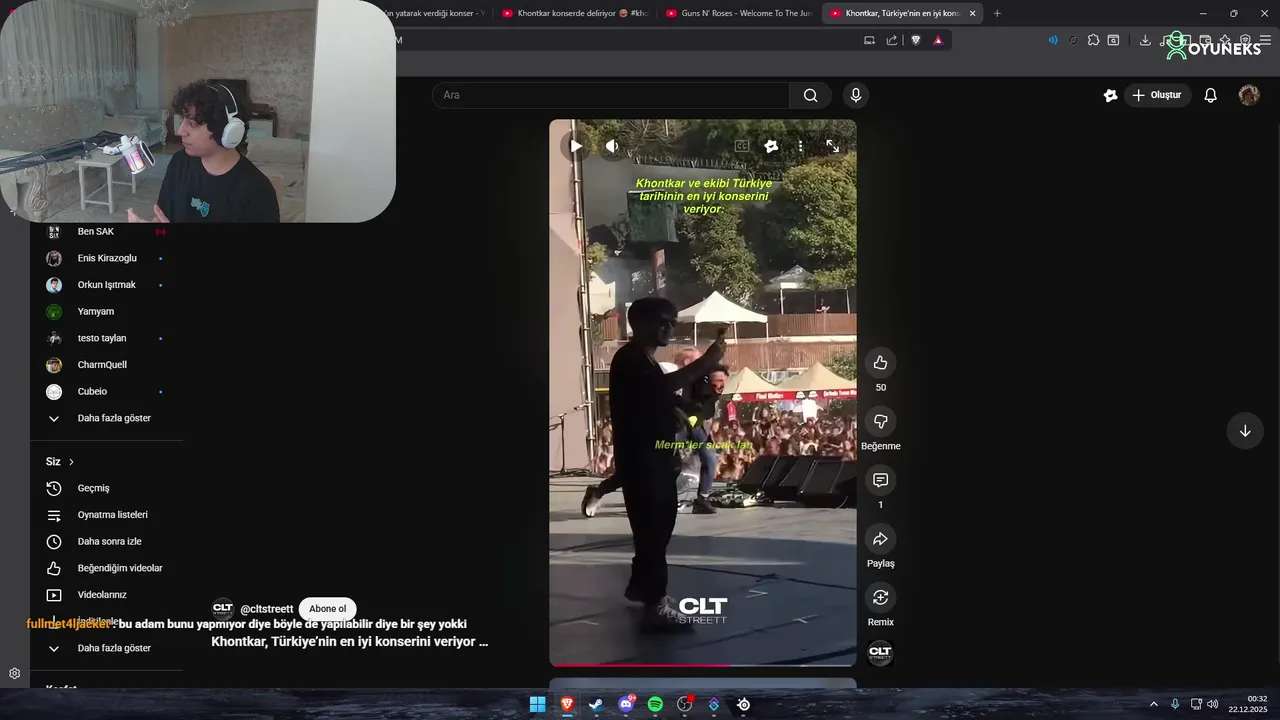Close the active Khontkar Türkiye'nin tab
This screenshot has height=720, width=1280.
(972, 13)
